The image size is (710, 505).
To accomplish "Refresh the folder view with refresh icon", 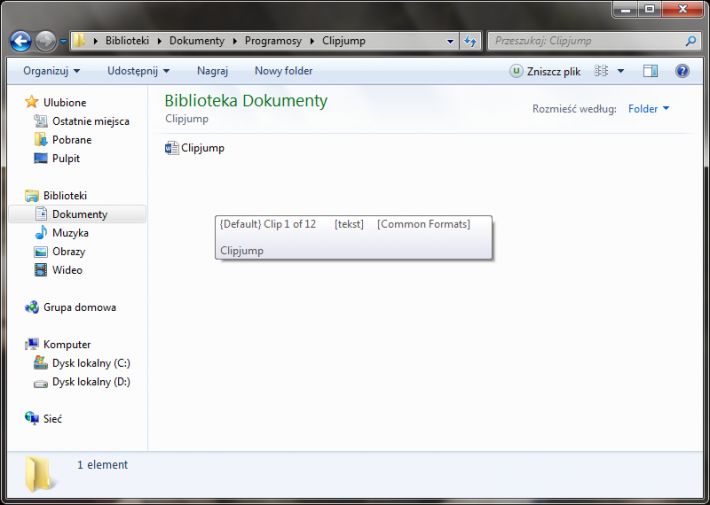I will tap(470, 41).
